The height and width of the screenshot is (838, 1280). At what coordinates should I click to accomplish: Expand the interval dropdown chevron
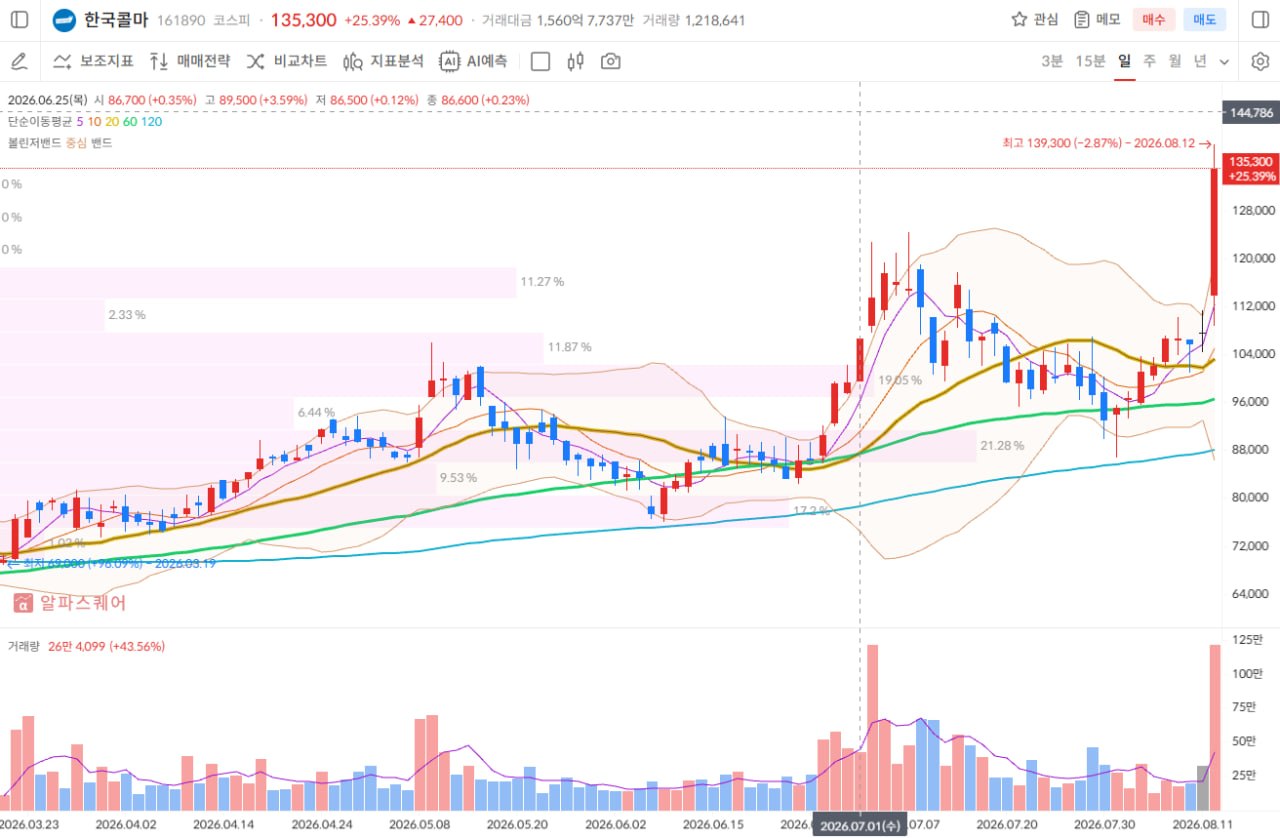pos(1224,62)
